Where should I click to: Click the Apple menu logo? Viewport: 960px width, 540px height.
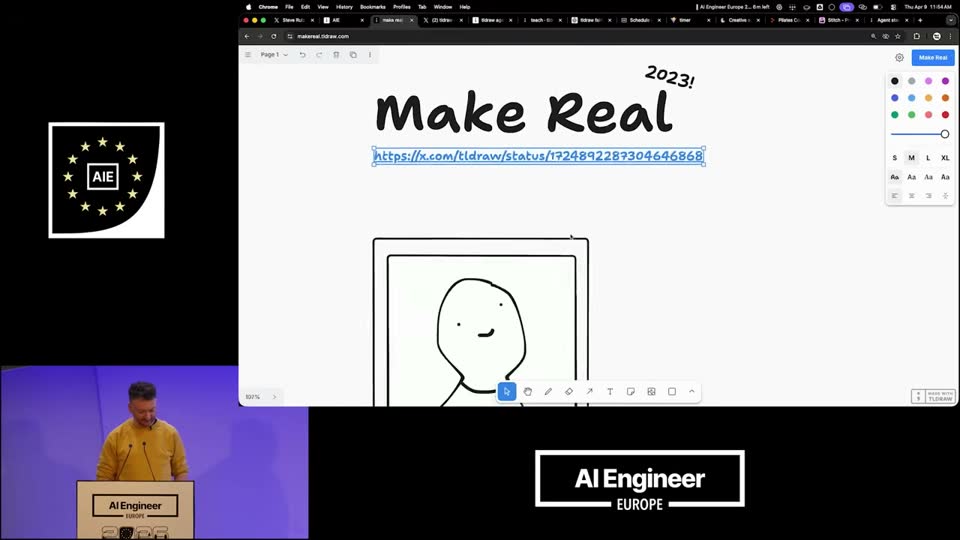click(x=249, y=7)
